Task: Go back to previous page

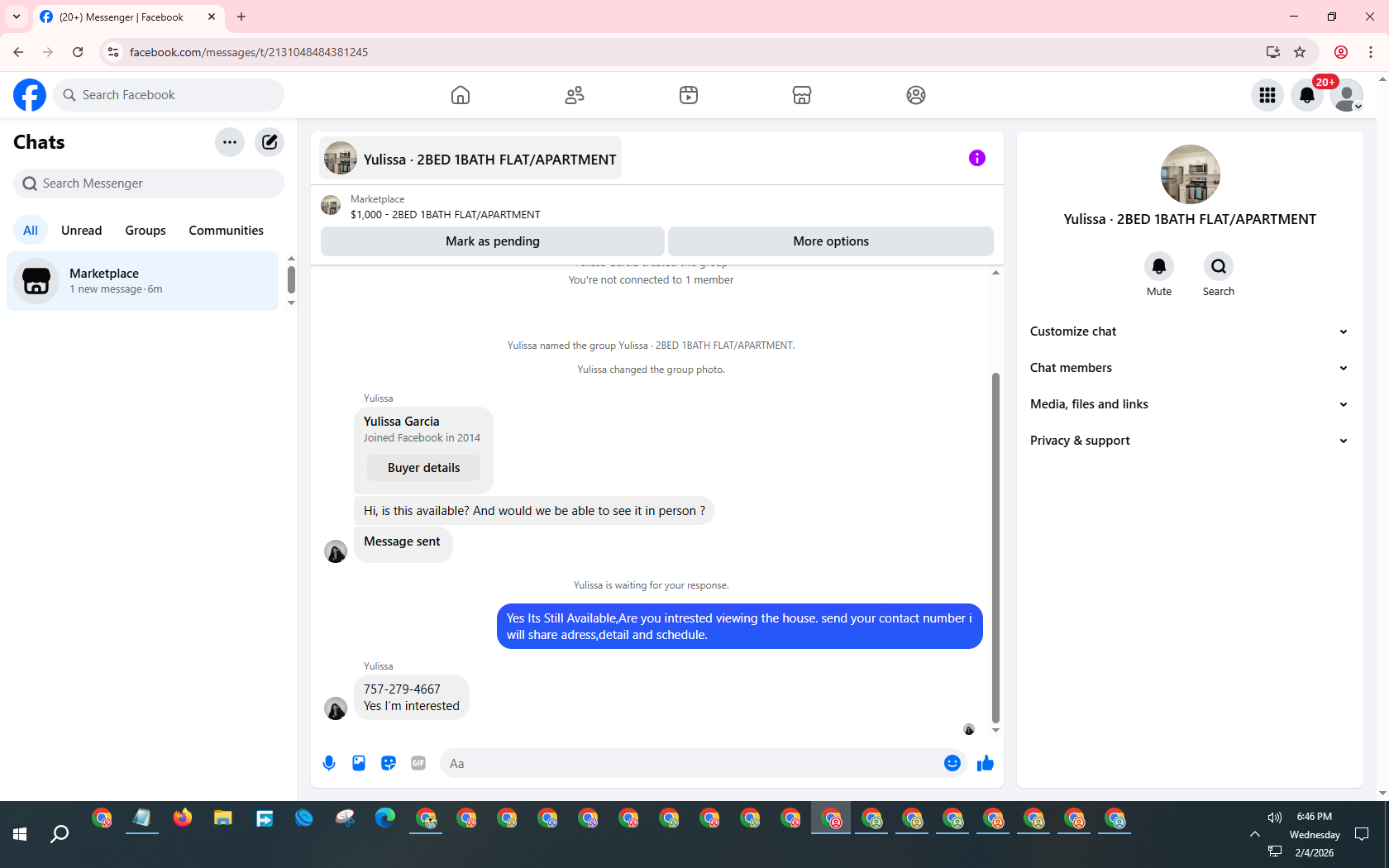Action: (x=18, y=52)
